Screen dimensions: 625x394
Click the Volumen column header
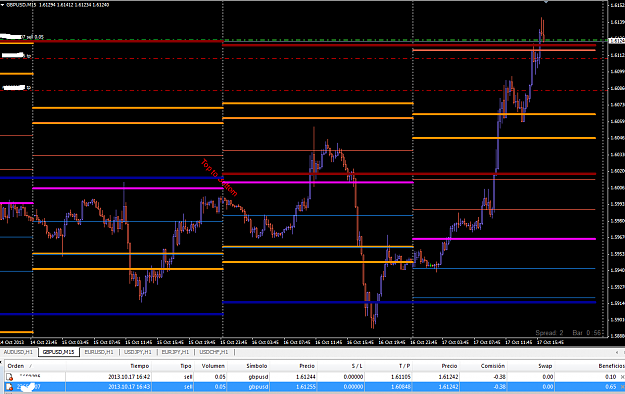coord(213,366)
